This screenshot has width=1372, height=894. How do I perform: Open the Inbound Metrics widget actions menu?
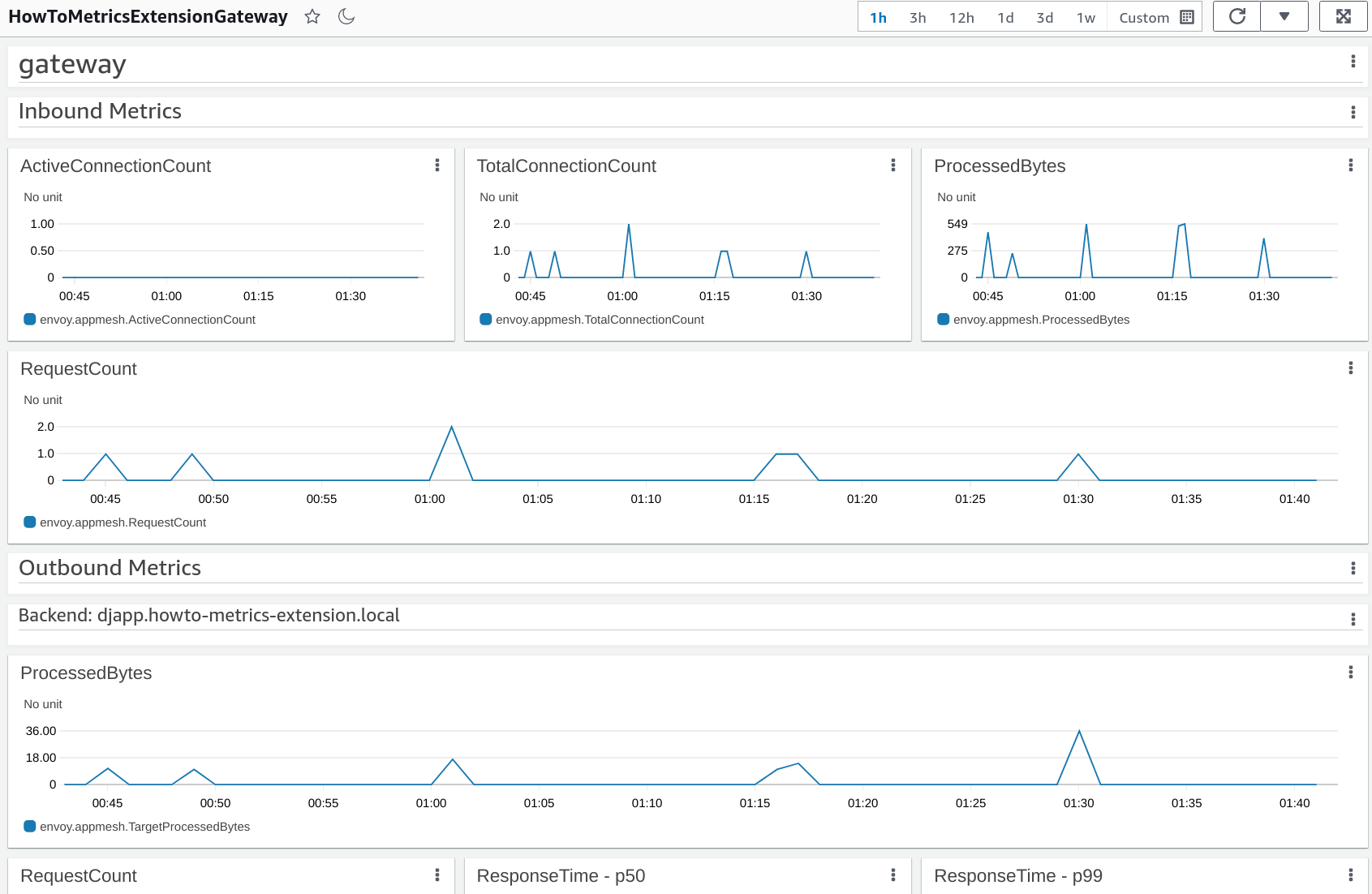tap(1353, 113)
